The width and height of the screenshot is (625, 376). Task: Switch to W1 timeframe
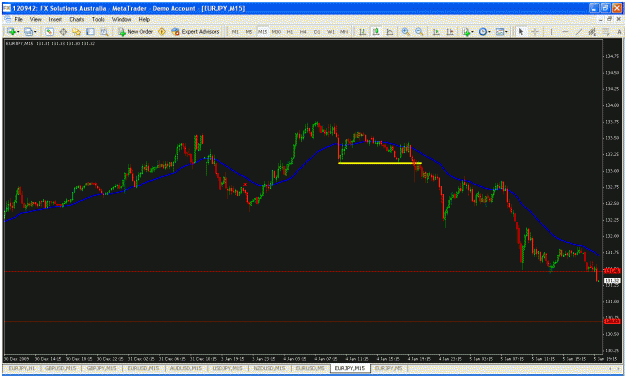[330, 32]
